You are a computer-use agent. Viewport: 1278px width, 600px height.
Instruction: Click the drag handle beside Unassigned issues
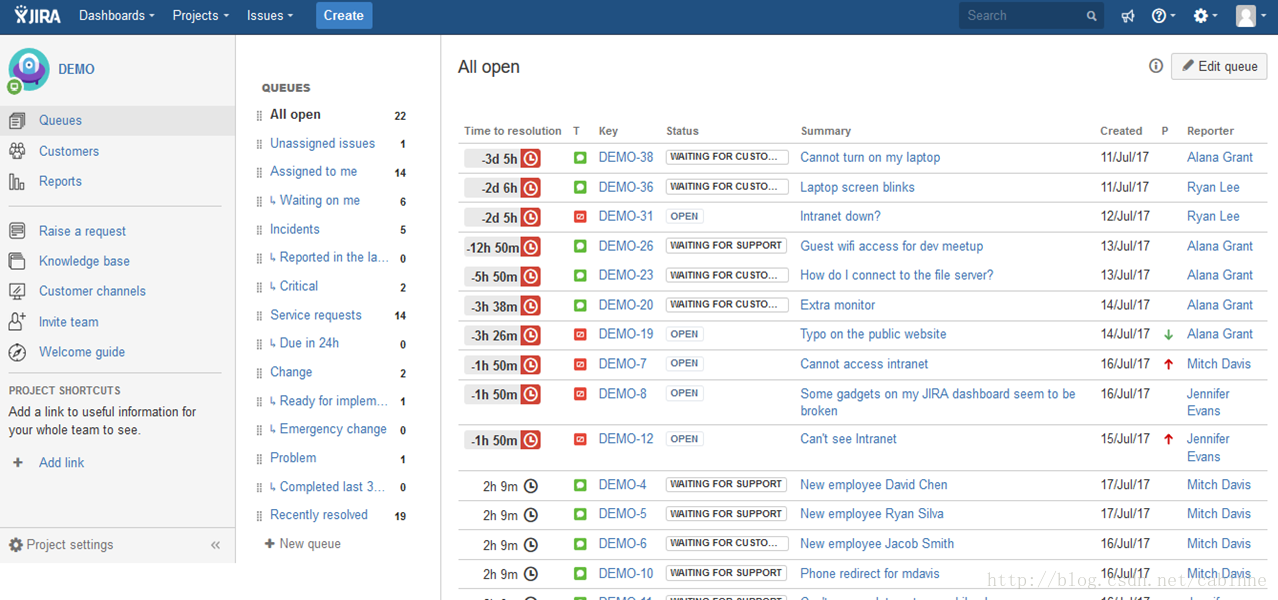260,144
